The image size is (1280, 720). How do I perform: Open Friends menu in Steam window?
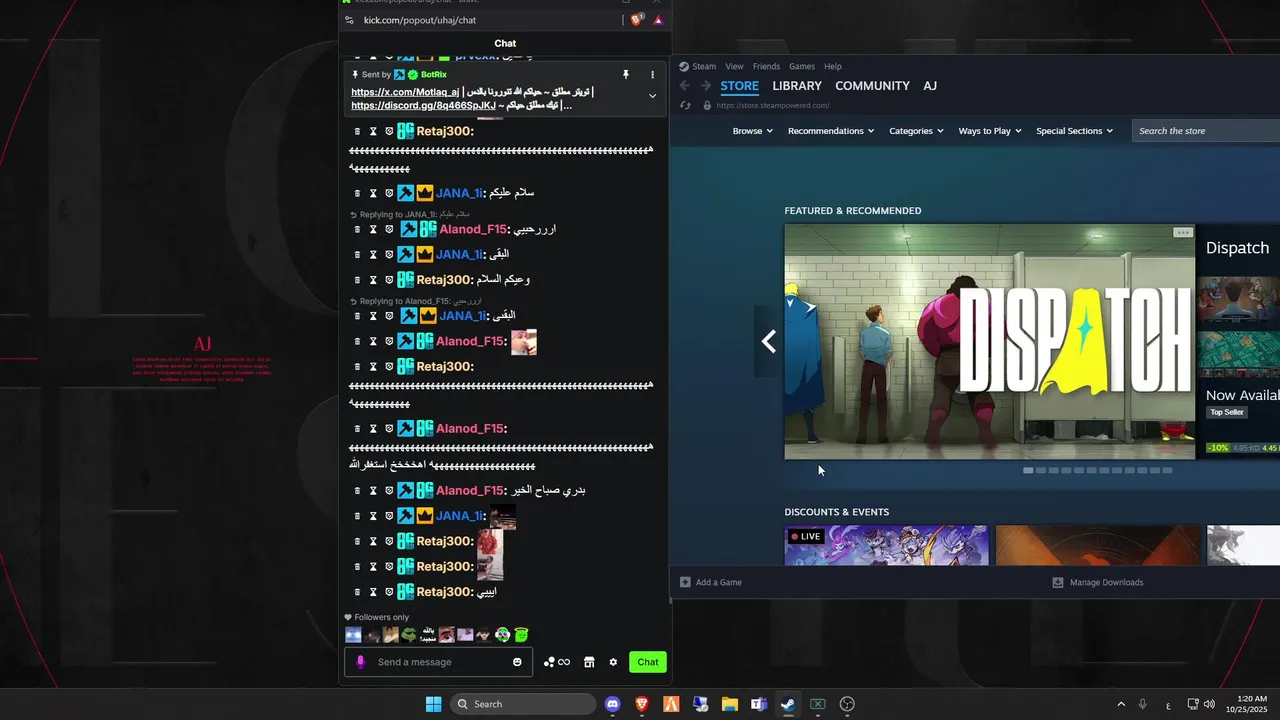pos(766,67)
